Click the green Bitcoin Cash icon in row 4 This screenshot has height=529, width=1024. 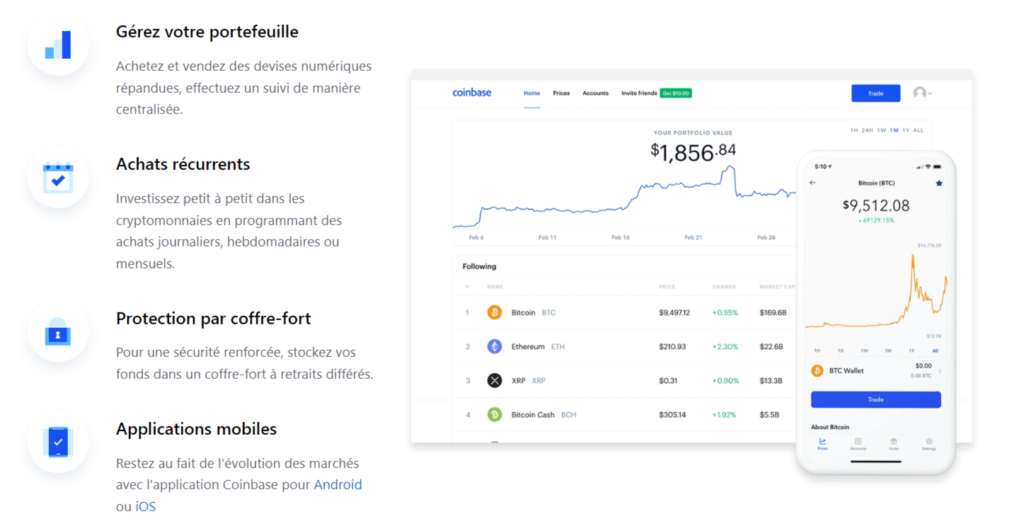tap(494, 415)
